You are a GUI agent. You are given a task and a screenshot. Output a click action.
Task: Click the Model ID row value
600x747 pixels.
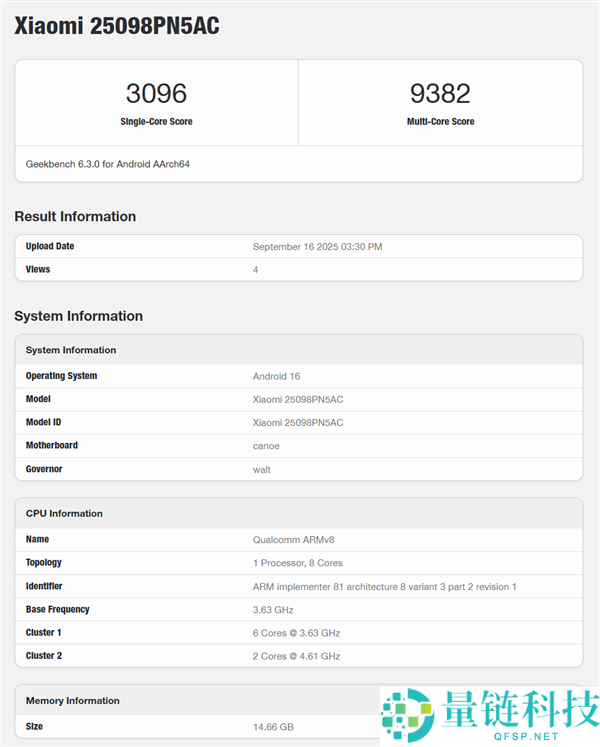(298, 423)
